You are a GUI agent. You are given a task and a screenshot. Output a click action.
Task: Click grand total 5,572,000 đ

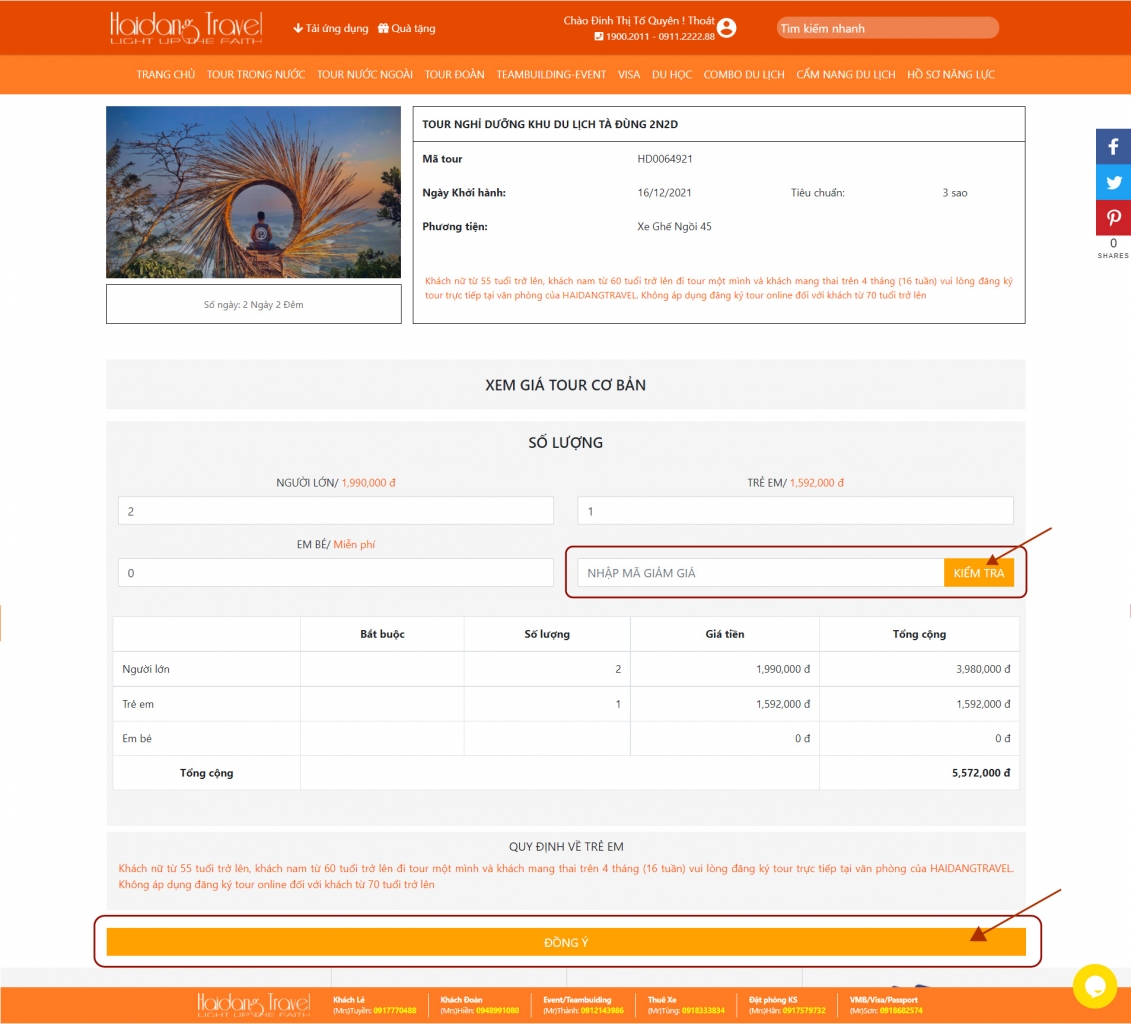(x=981, y=773)
